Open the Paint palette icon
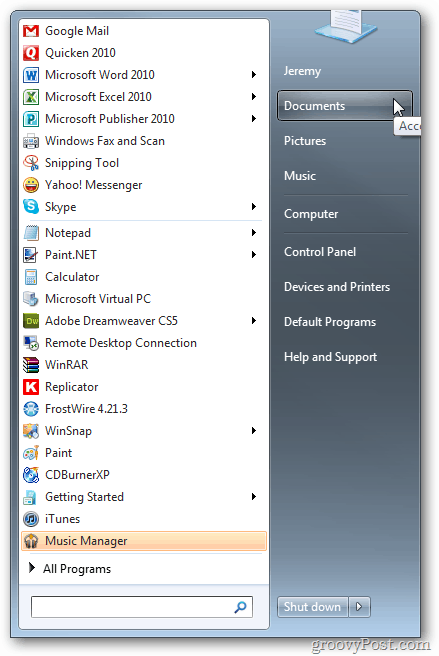Screen dimensions: 439x656 click(x=31, y=453)
